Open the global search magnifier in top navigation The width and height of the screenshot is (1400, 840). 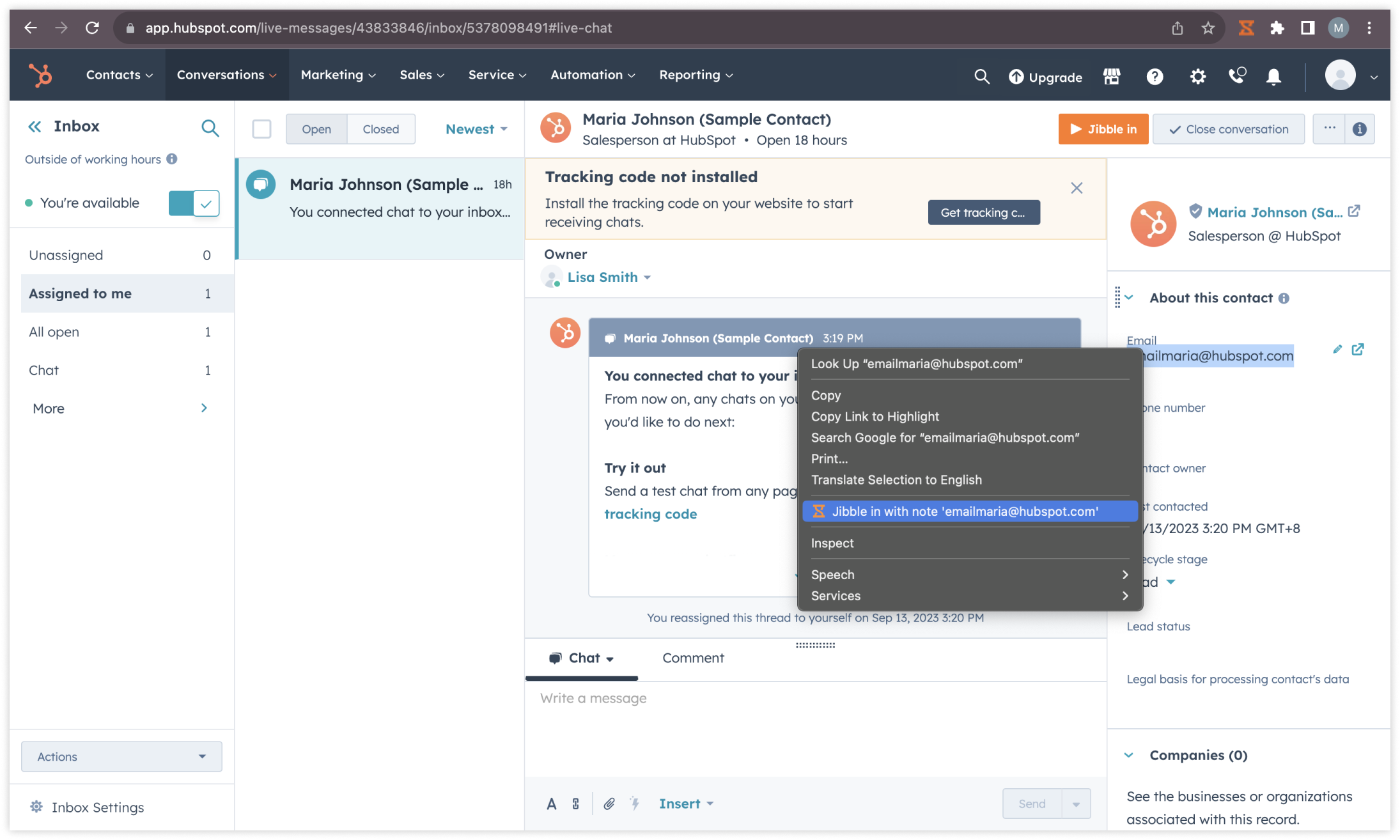click(981, 77)
